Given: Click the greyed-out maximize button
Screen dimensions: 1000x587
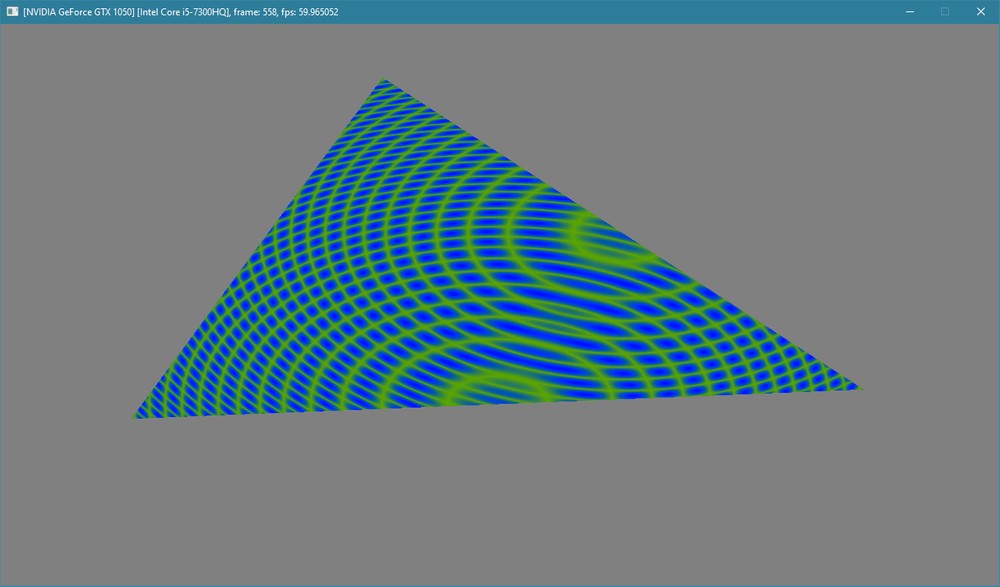Looking at the screenshot, I should tap(944, 11).
